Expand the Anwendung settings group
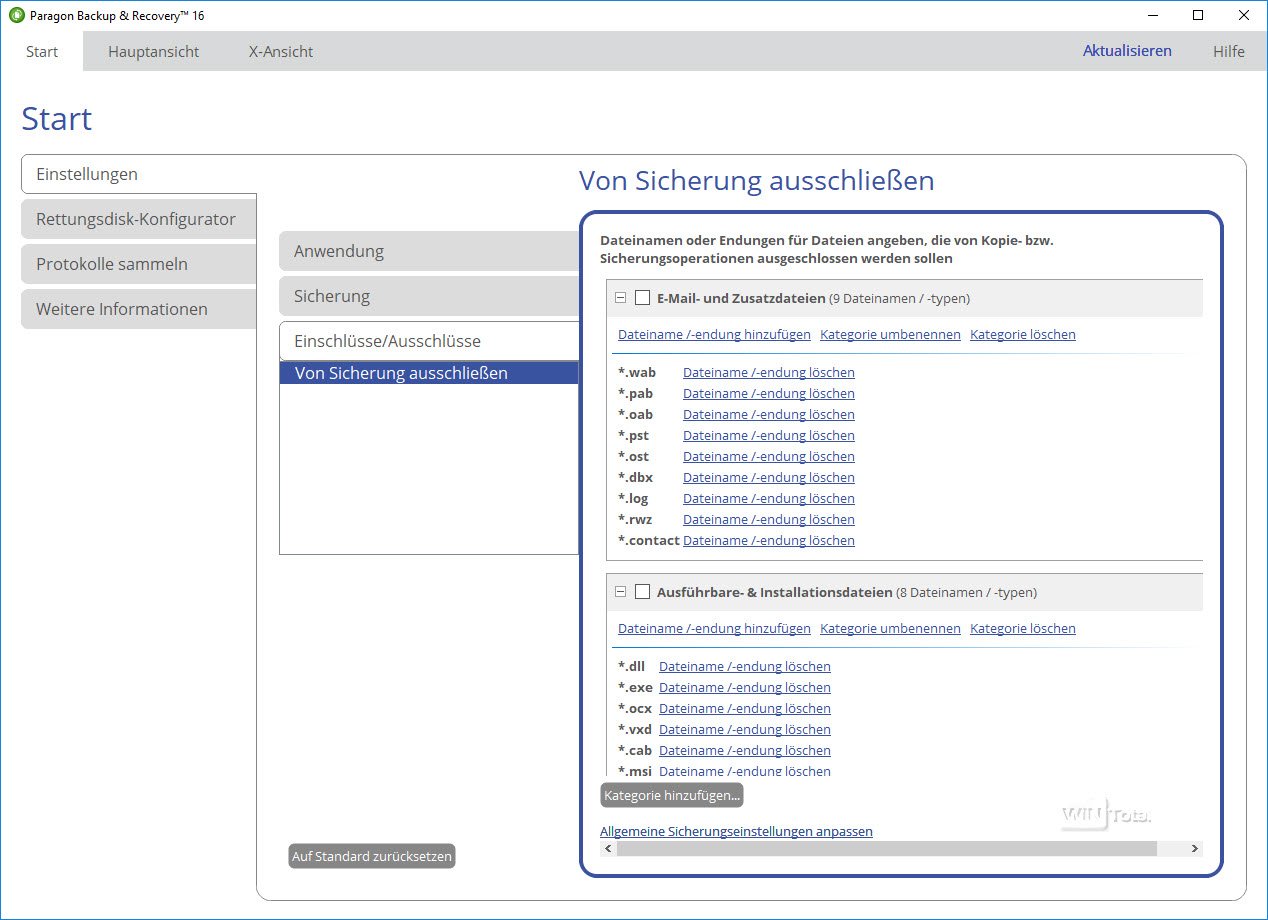This screenshot has height=920, width=1268. pyautogui.click(x=428, y=251)
